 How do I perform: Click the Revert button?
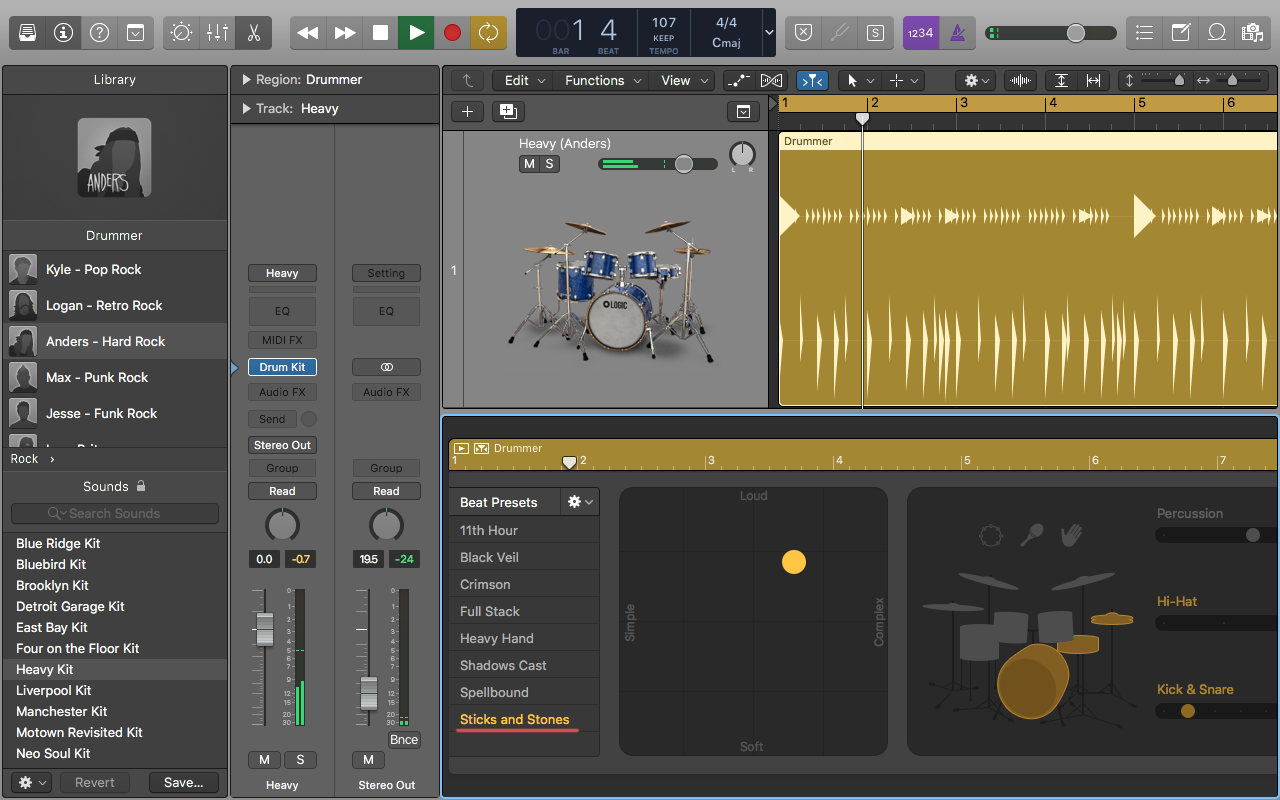[95, 782]
